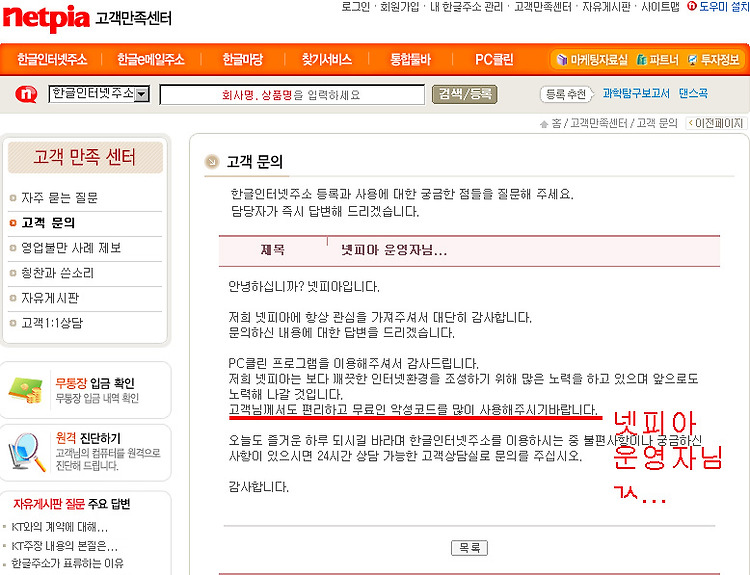
Task: Open 한글마당 main menu
Action: (x=243, y=59)
